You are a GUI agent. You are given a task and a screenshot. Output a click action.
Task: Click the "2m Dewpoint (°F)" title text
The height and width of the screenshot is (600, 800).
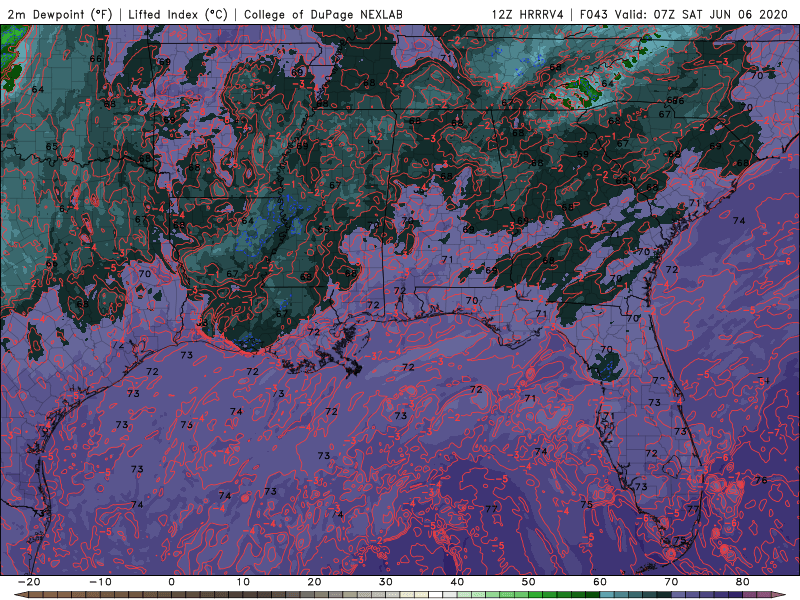[59, 14]
